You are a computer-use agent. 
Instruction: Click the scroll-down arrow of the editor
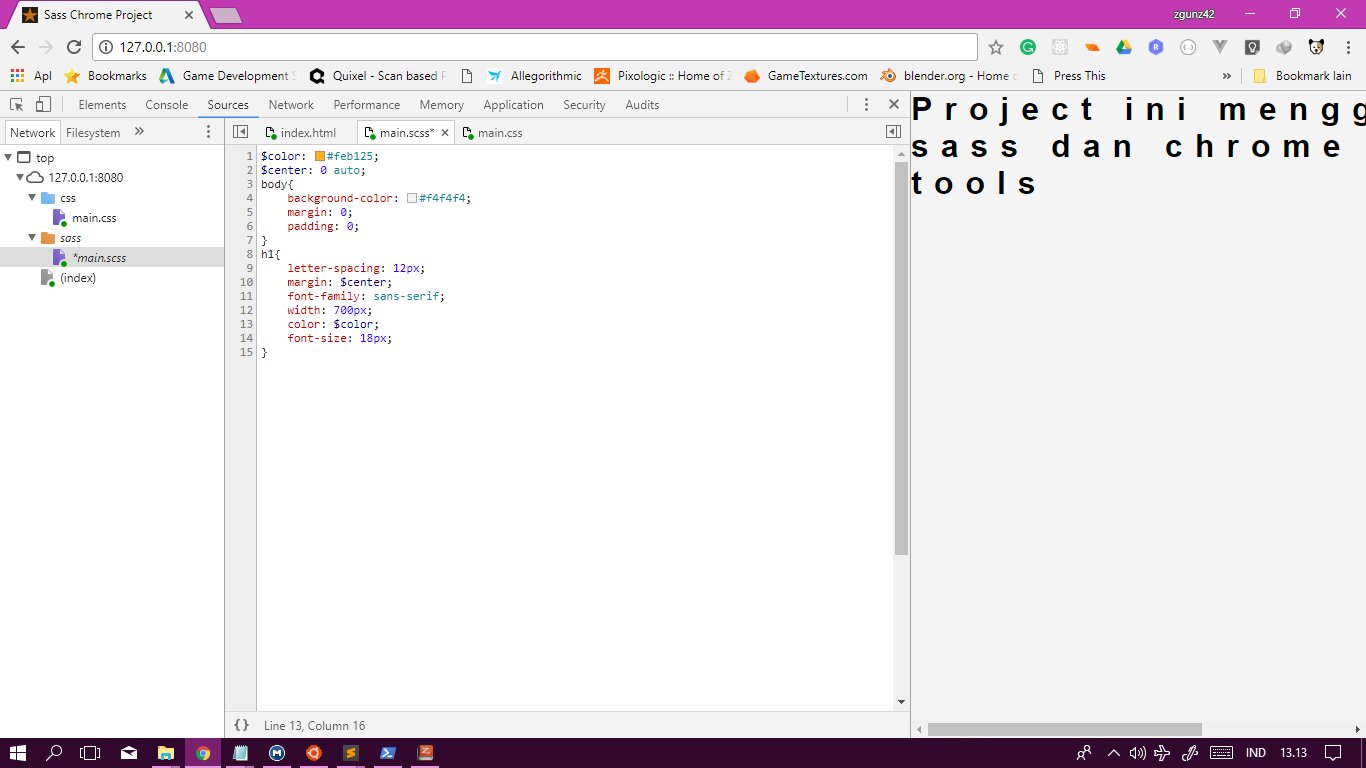(x=901, y=702)
